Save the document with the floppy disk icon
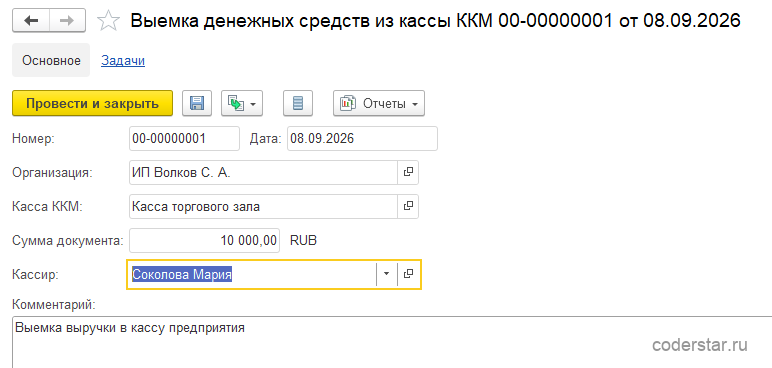 [x=197, y=103]
